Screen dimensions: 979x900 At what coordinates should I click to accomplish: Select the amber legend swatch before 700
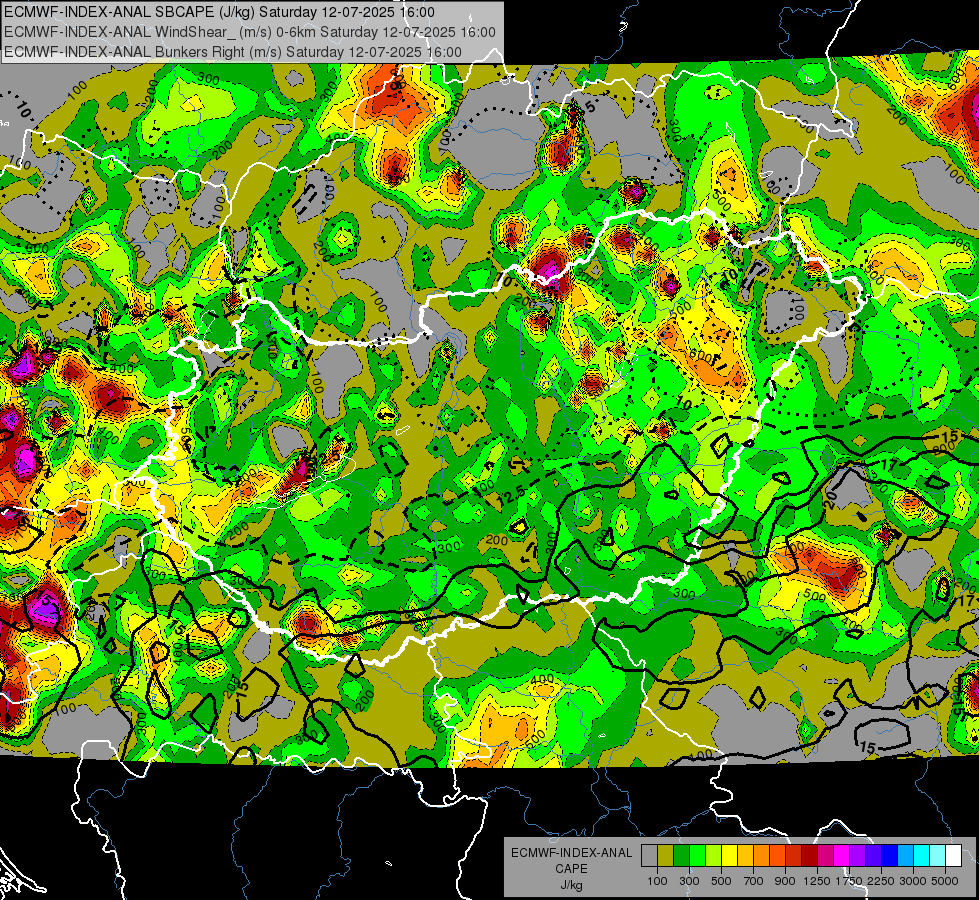(745, 856)
